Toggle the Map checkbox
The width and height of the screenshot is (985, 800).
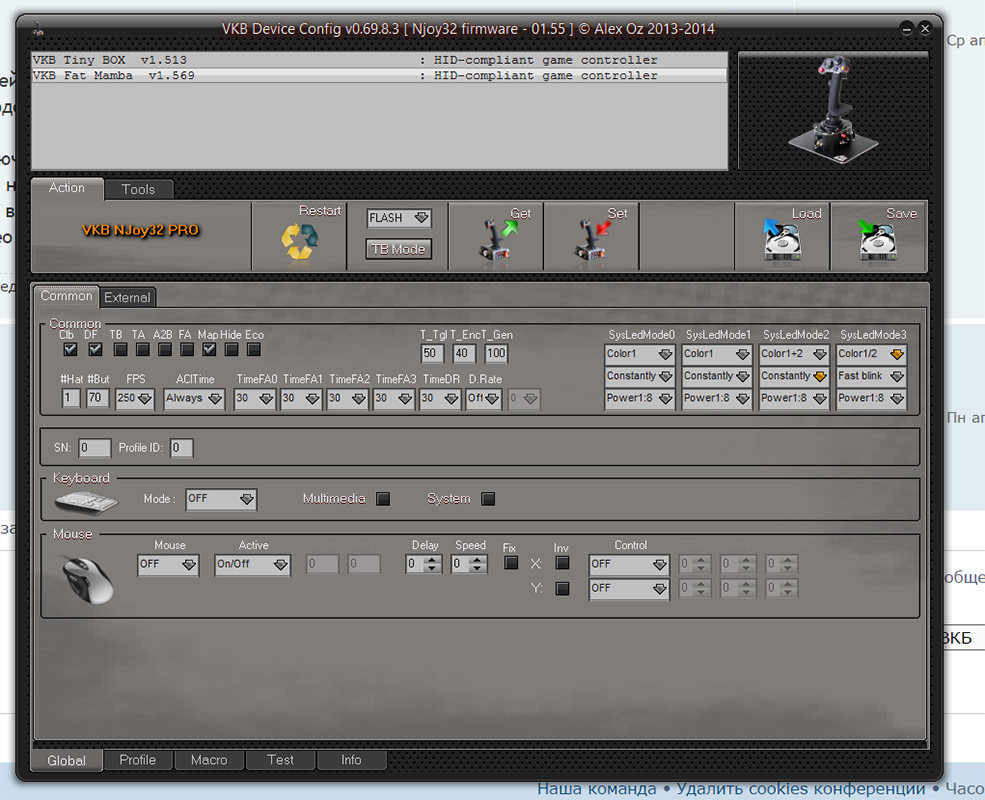tap(209, 349)
